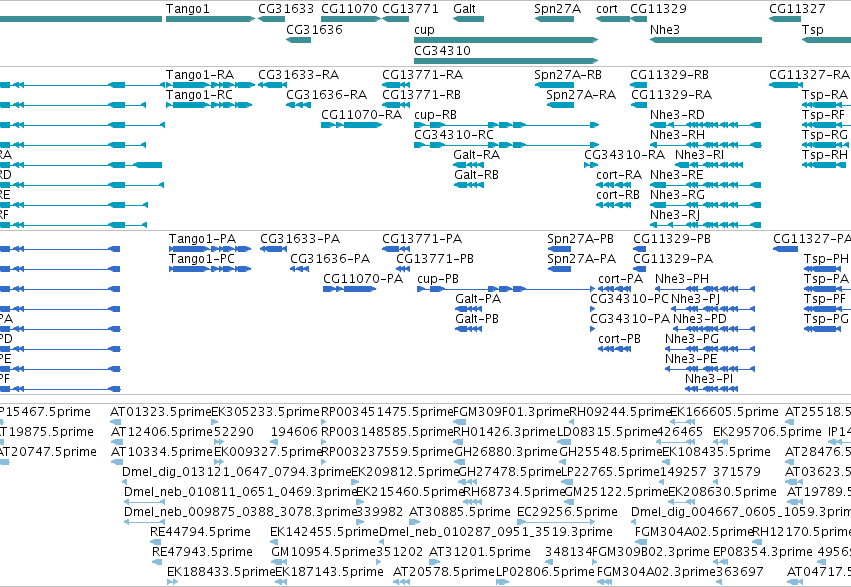Select the EK166605.5prime EST label
Image resolution: width=851 pixels, height=587 pixels.
(724, 412)
